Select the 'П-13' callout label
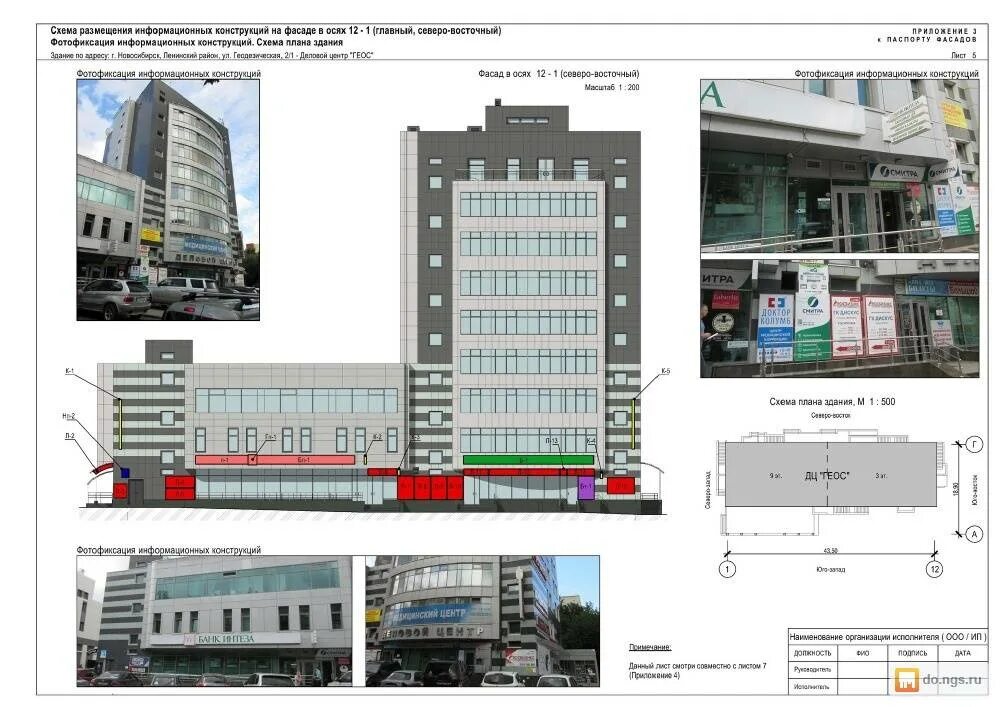The height and width of the screenshot is (707, 1000). point(552,441)
